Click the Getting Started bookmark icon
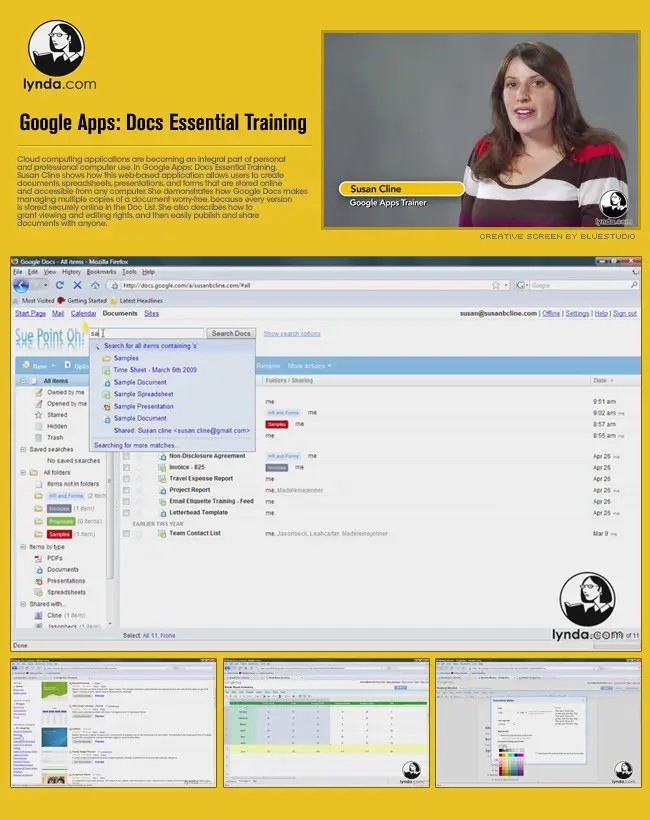The height and width of the screenshot is (820, 650). (x=61, y=301)
